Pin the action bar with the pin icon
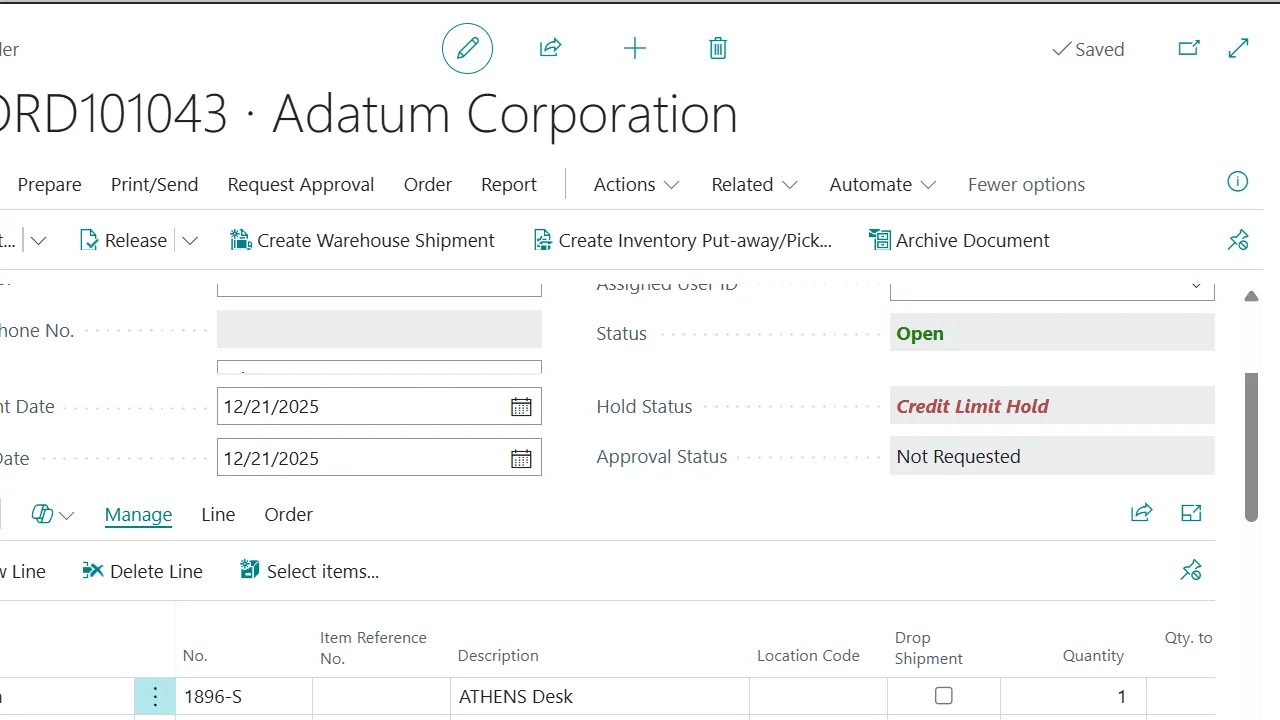This screenshot has width=1280, height=720. (1238, 240)
